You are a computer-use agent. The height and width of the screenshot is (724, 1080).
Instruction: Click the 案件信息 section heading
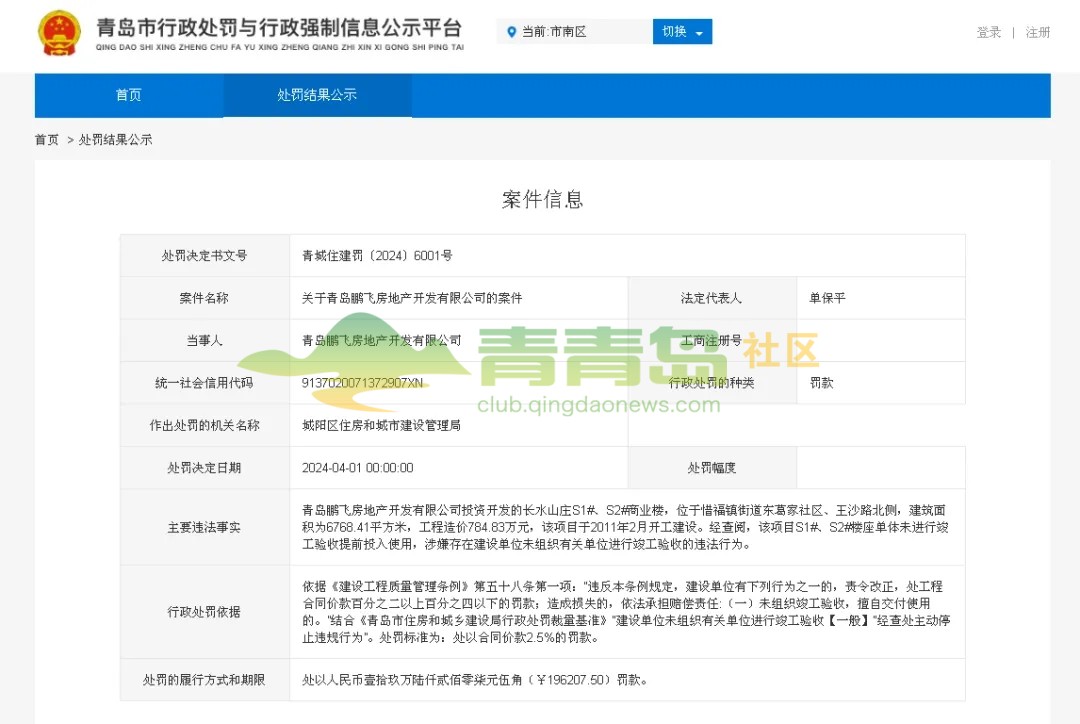(x=542, y=199)
